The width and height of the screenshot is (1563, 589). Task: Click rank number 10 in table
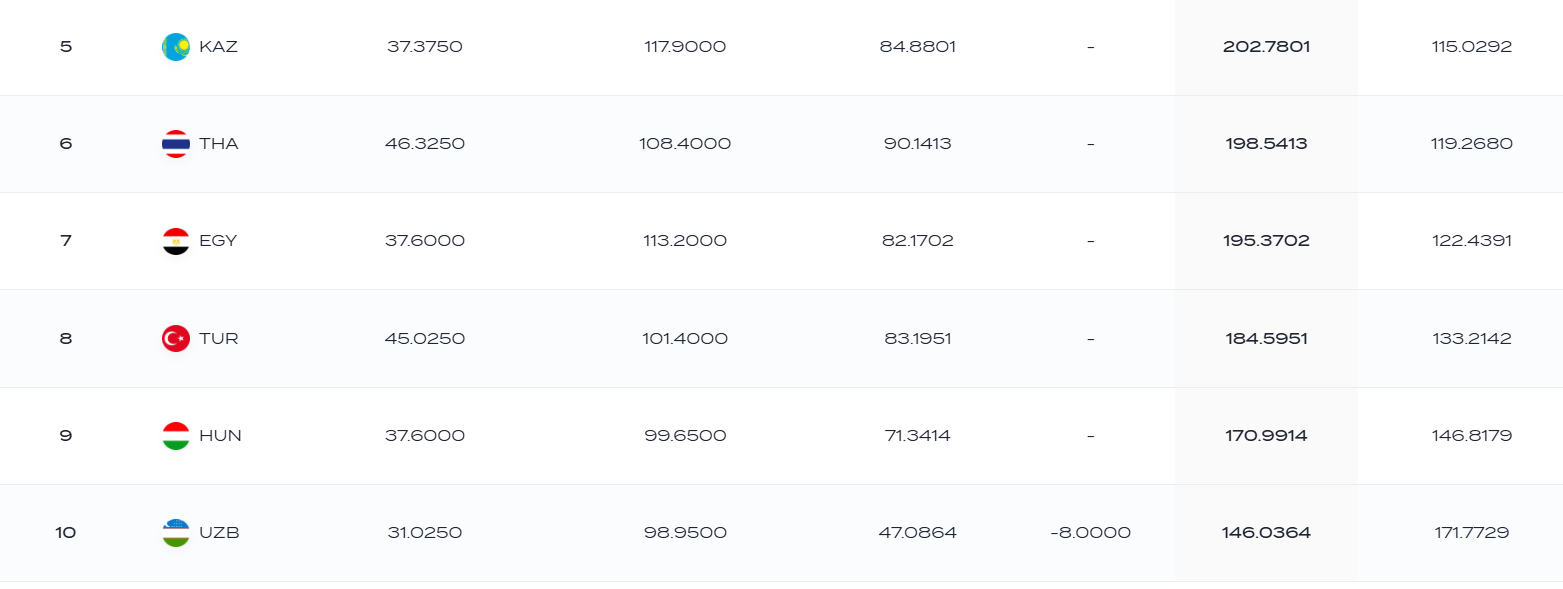(66, 533)
